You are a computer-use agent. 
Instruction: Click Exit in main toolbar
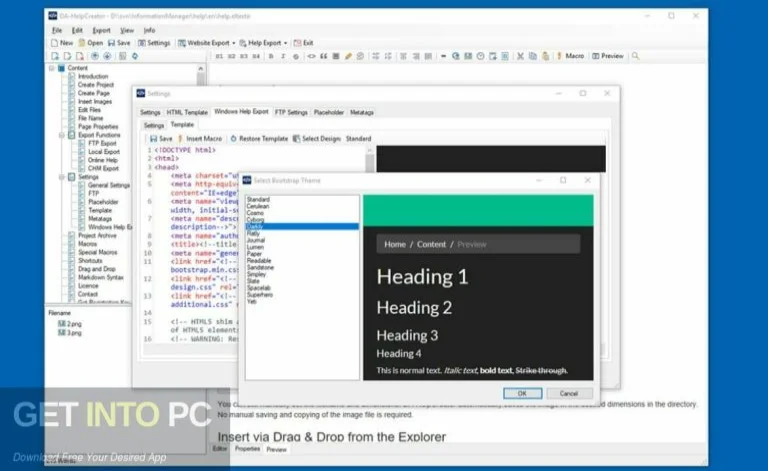point(304,43)
